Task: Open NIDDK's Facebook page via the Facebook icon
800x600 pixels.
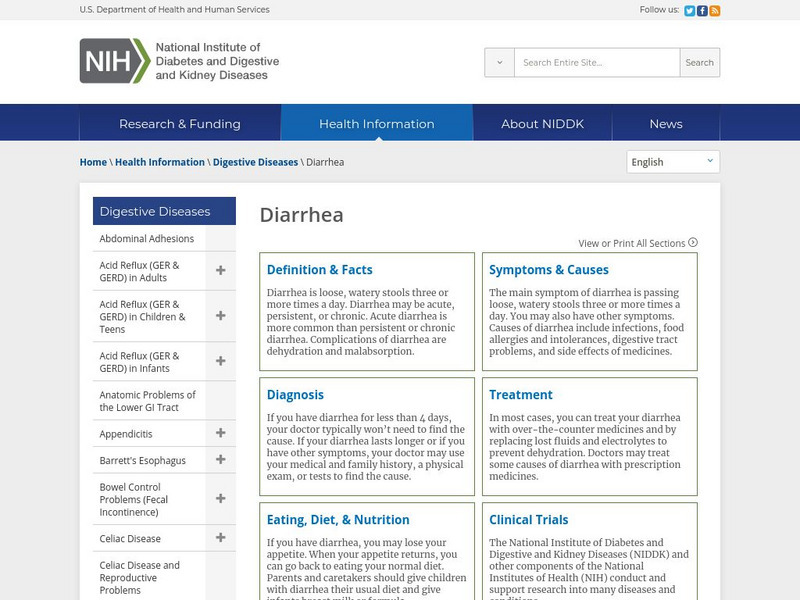Action: tap(701, 11)
